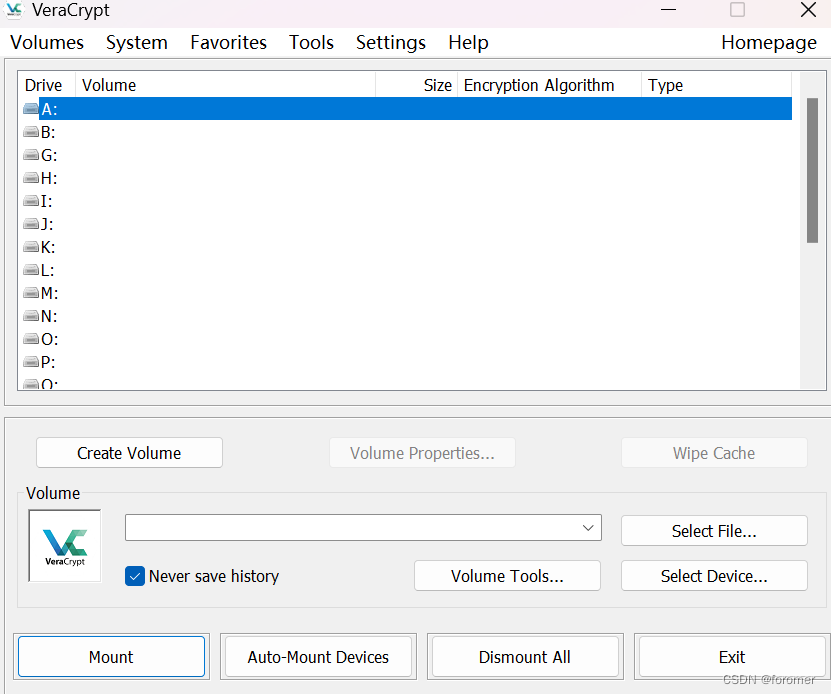Viewport: 831px width, 694px height.
Task: Click the Volume Properties button
Action: tap(422, 453)
